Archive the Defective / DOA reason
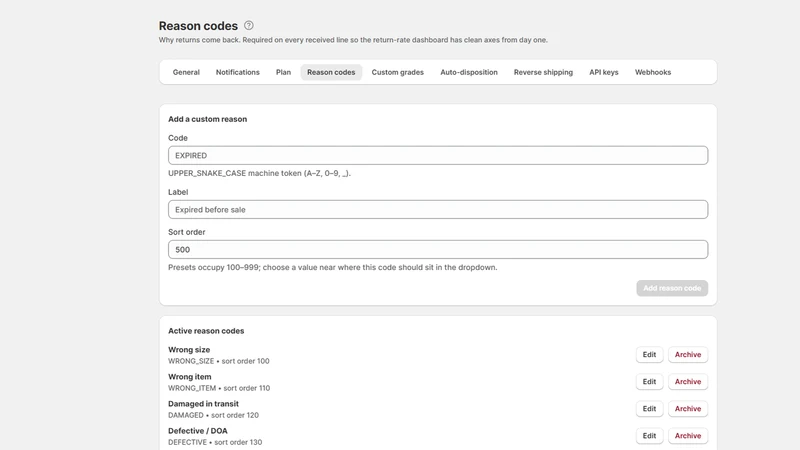 click(688, 435)
